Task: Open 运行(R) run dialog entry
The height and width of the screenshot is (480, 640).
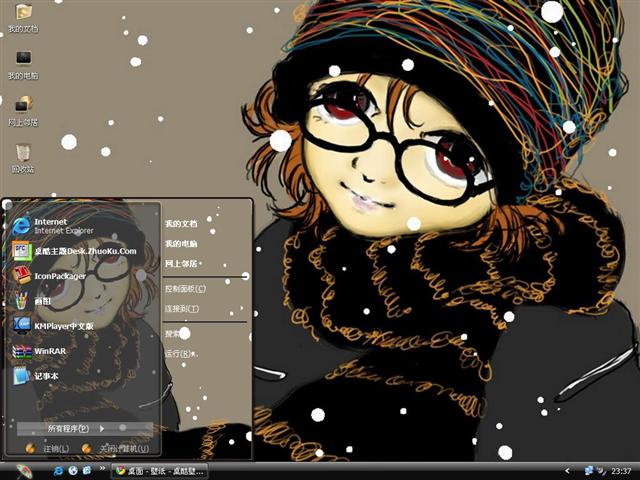Action: 180,353
